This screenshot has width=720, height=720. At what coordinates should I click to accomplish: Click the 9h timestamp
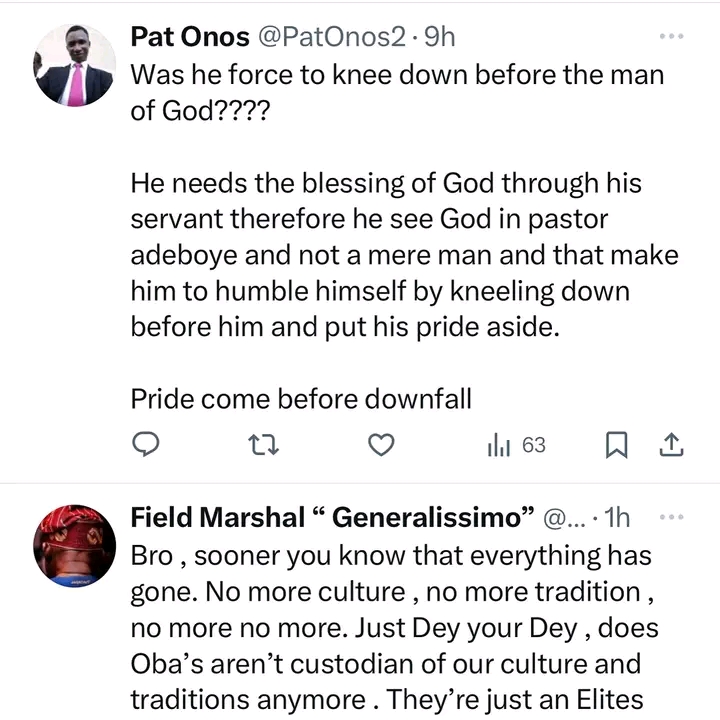(441, 38)
